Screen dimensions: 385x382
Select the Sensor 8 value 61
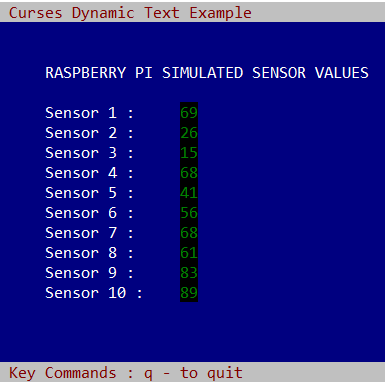pos(189,253)
